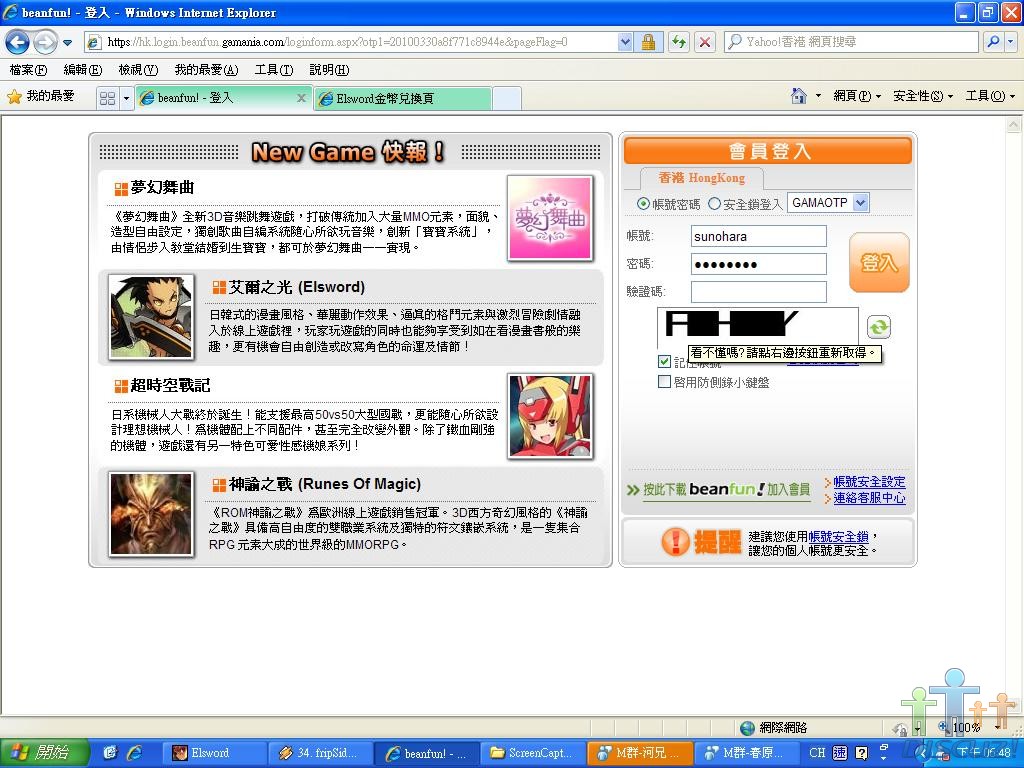The height and width of the screenshot is (768, 1024).
Task: Open the 檔案(F) menu
Action: tap(28, 70)
